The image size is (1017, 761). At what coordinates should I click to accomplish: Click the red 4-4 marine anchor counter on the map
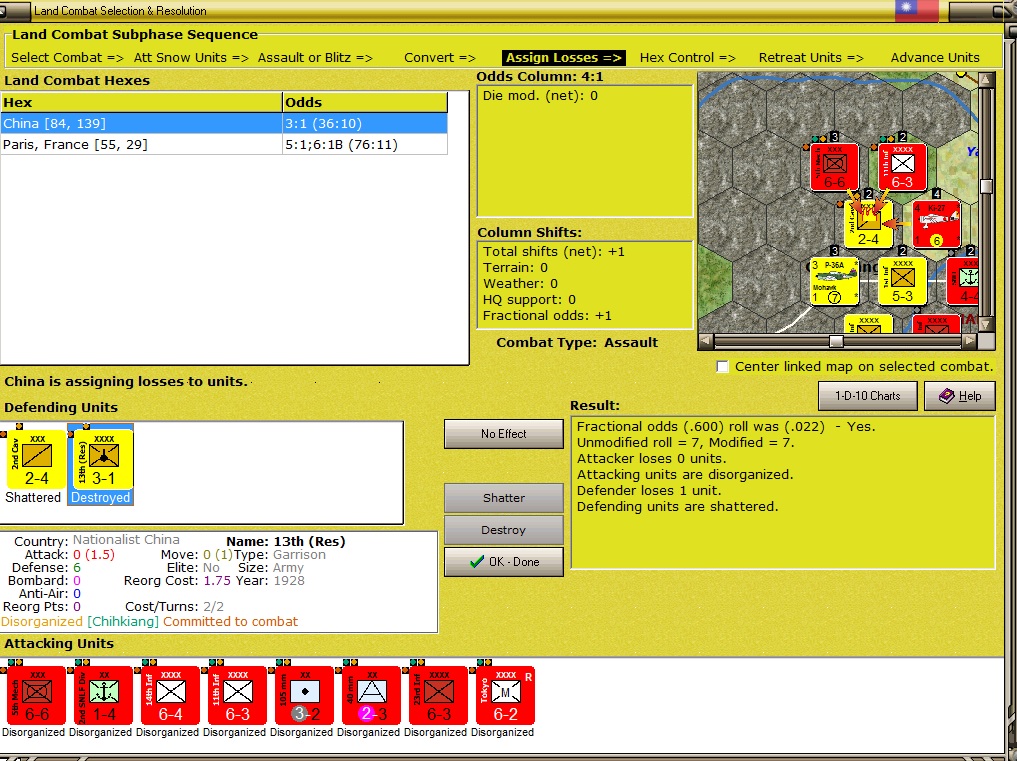963,282
